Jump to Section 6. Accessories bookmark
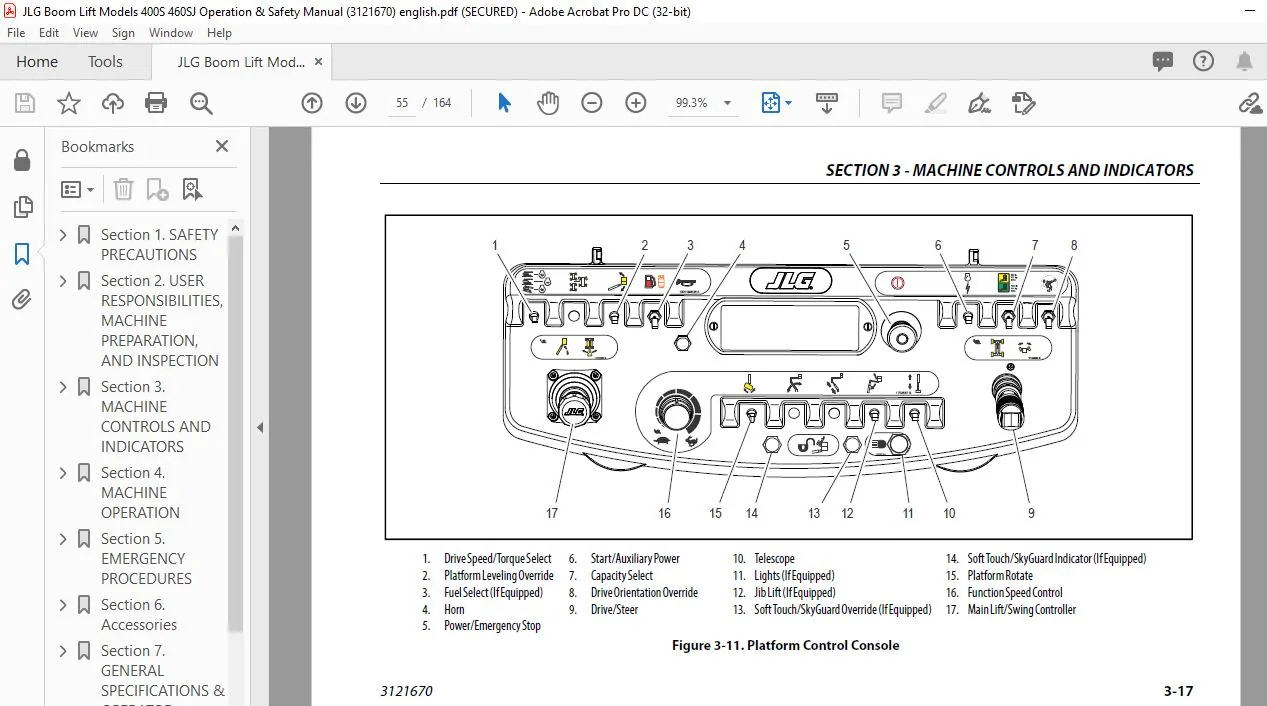The image size is (1267, 706). (x=139, y=614)
